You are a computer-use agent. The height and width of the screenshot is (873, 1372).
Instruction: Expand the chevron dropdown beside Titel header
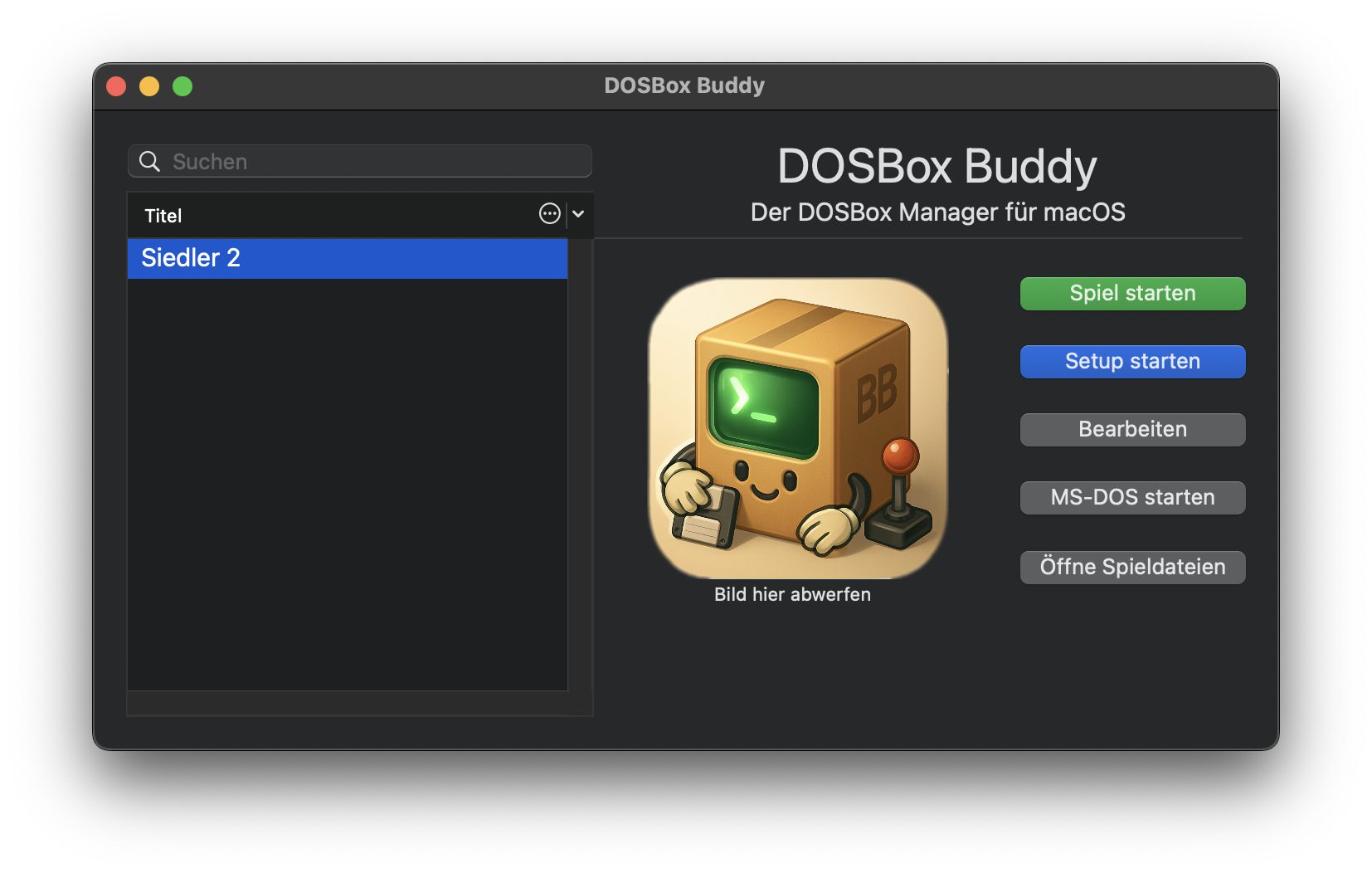[578, 214]
